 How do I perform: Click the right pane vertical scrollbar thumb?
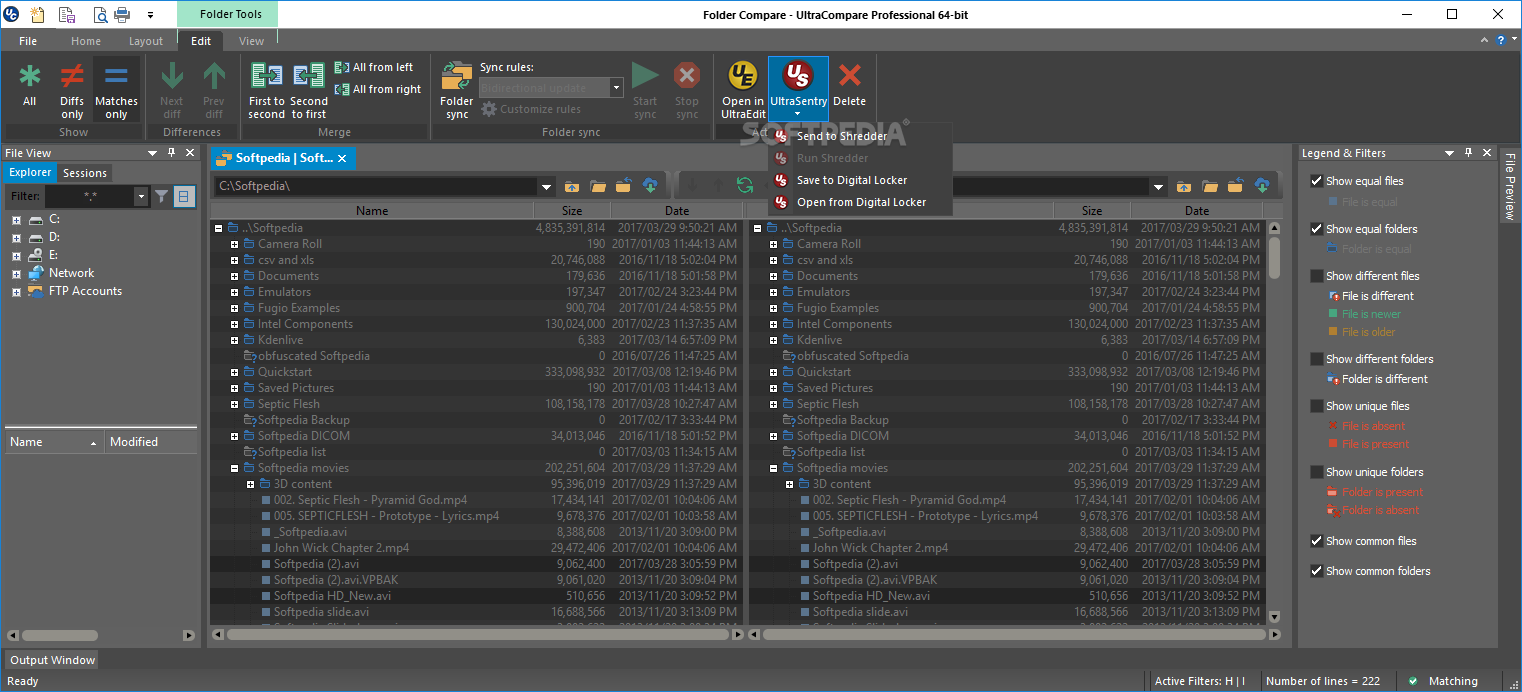[1274, 257]
